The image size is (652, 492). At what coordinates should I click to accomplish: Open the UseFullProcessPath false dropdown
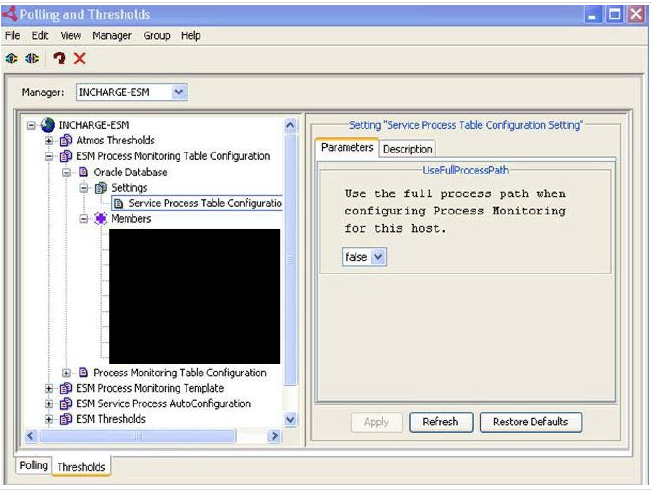point(378,257)
